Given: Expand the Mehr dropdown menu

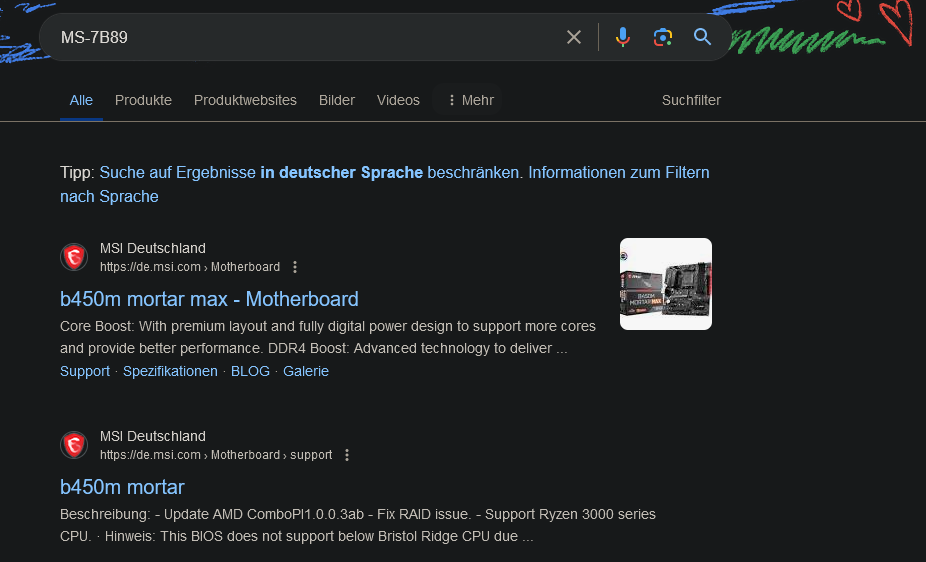Looking at the screenshot, I should [469, 100].
